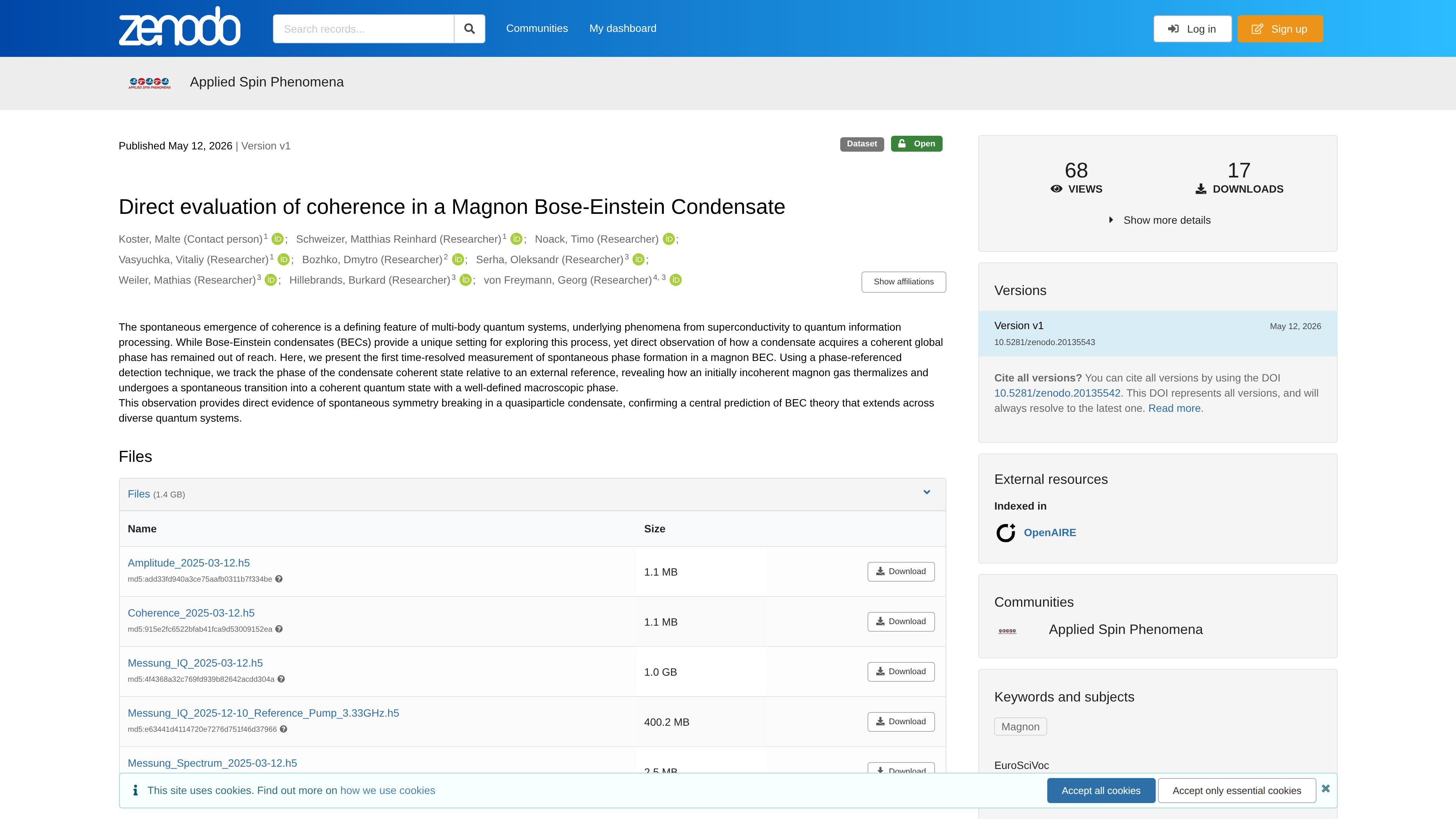The width and height of the screenshot is (1456, 819).
Task: Click the OpenAIRE logo icon
Action: [1006, 532]
